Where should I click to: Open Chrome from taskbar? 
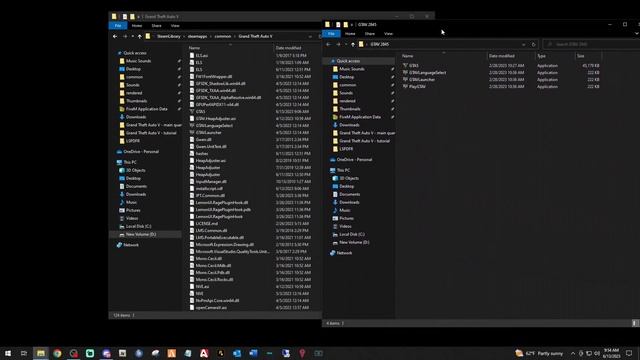(x=57, y=353)
